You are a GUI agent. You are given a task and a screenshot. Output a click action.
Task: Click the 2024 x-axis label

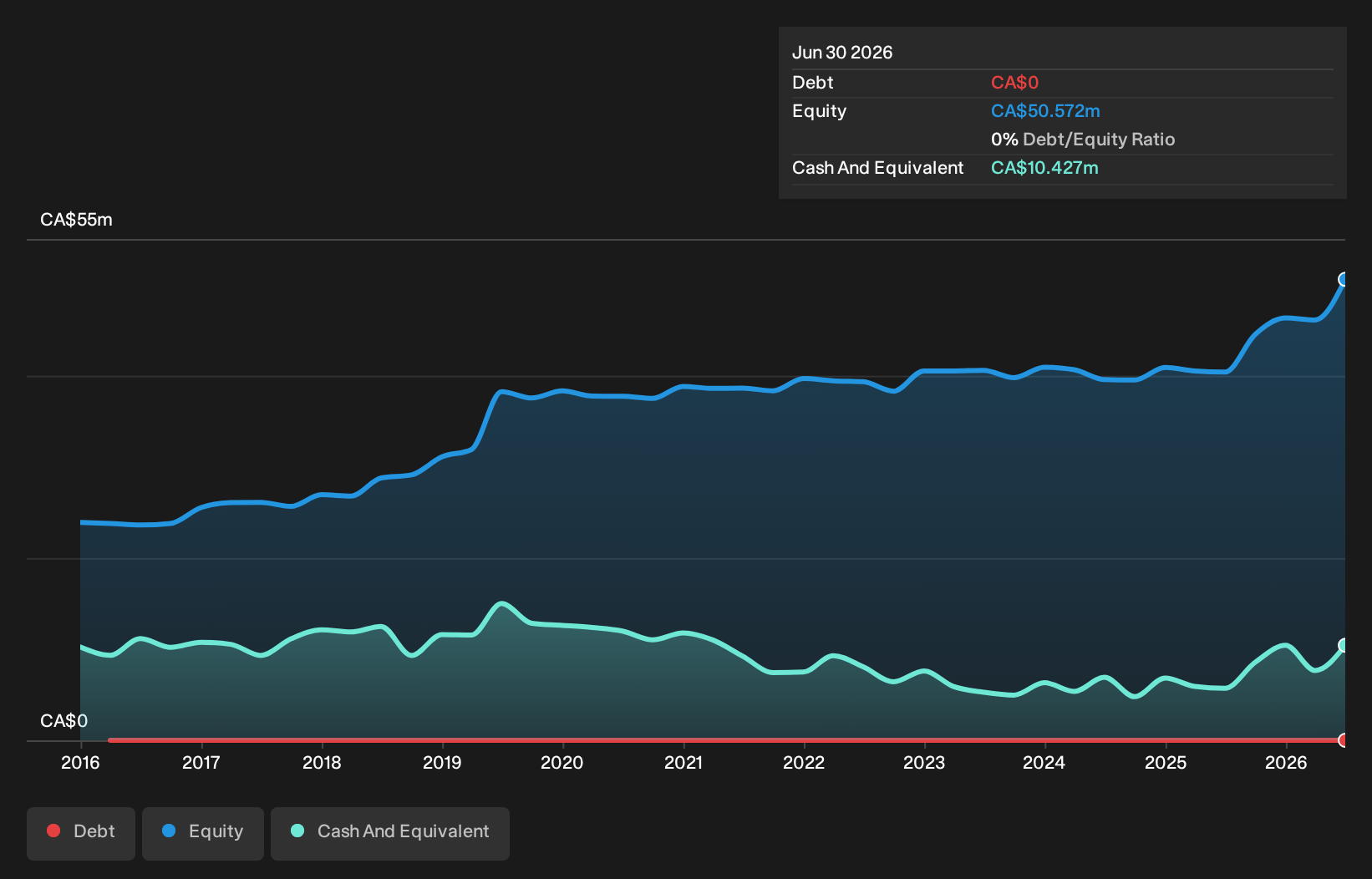coord(1044,762)
